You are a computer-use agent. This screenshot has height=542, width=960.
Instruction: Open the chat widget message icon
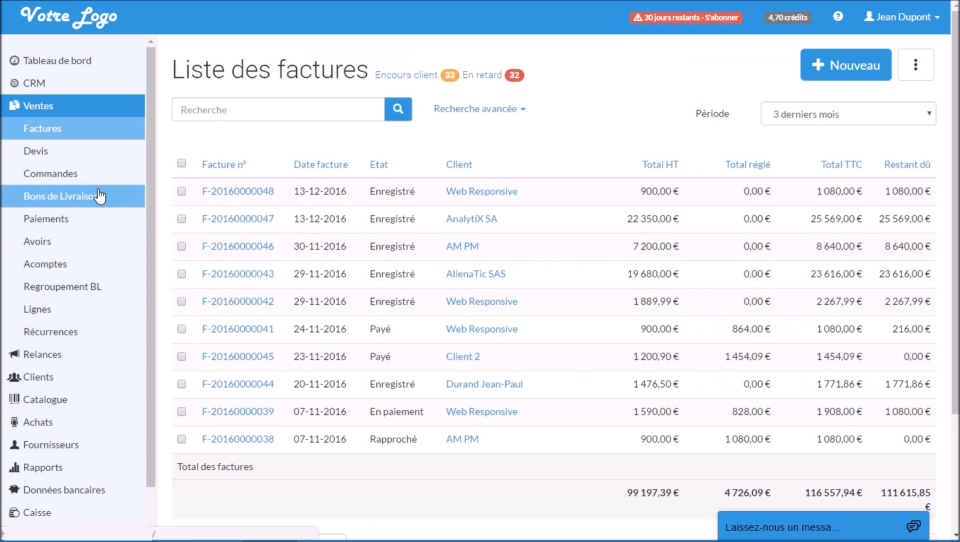(x=913, y=526)
